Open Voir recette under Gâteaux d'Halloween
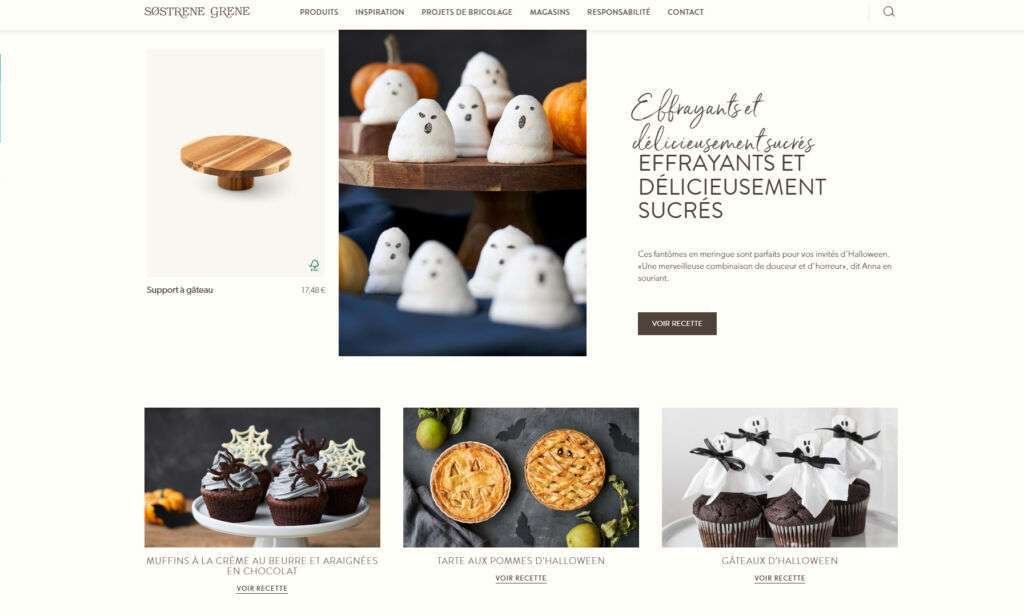Screen dimensions: 1024x616 [x=779, y=578]
